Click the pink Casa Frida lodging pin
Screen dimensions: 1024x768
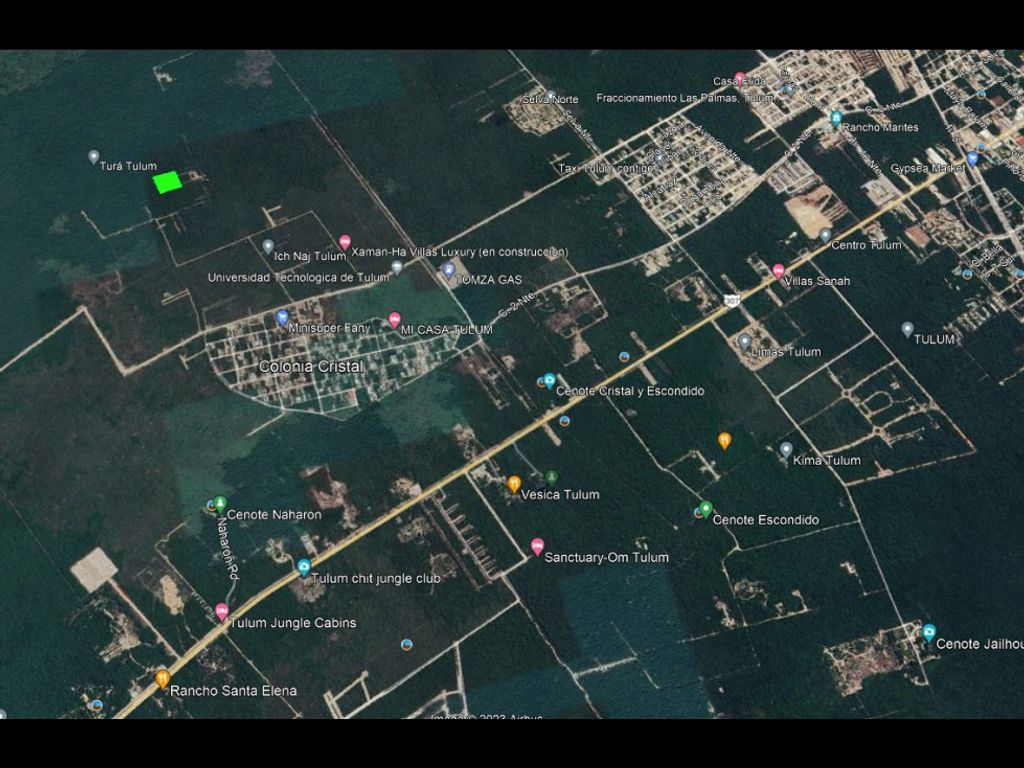click(739, 78)
